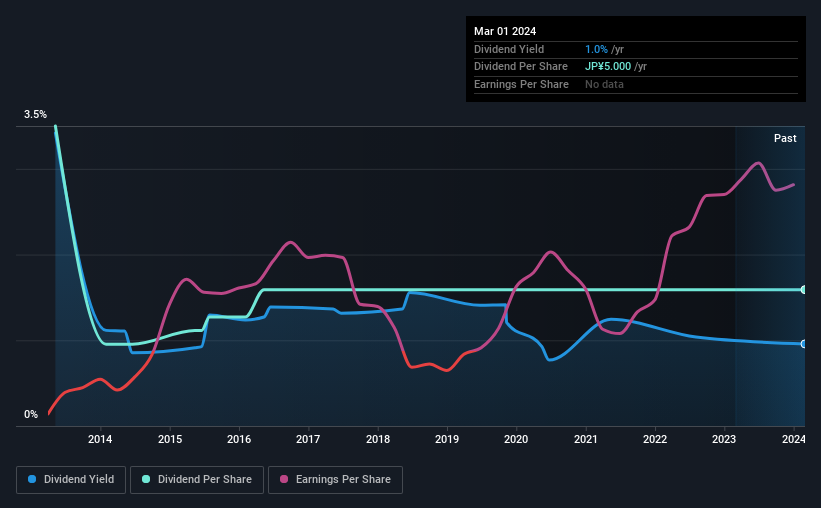
Task: Click the blue Dividend Yield legend dot
Action: tap(32, 479)
